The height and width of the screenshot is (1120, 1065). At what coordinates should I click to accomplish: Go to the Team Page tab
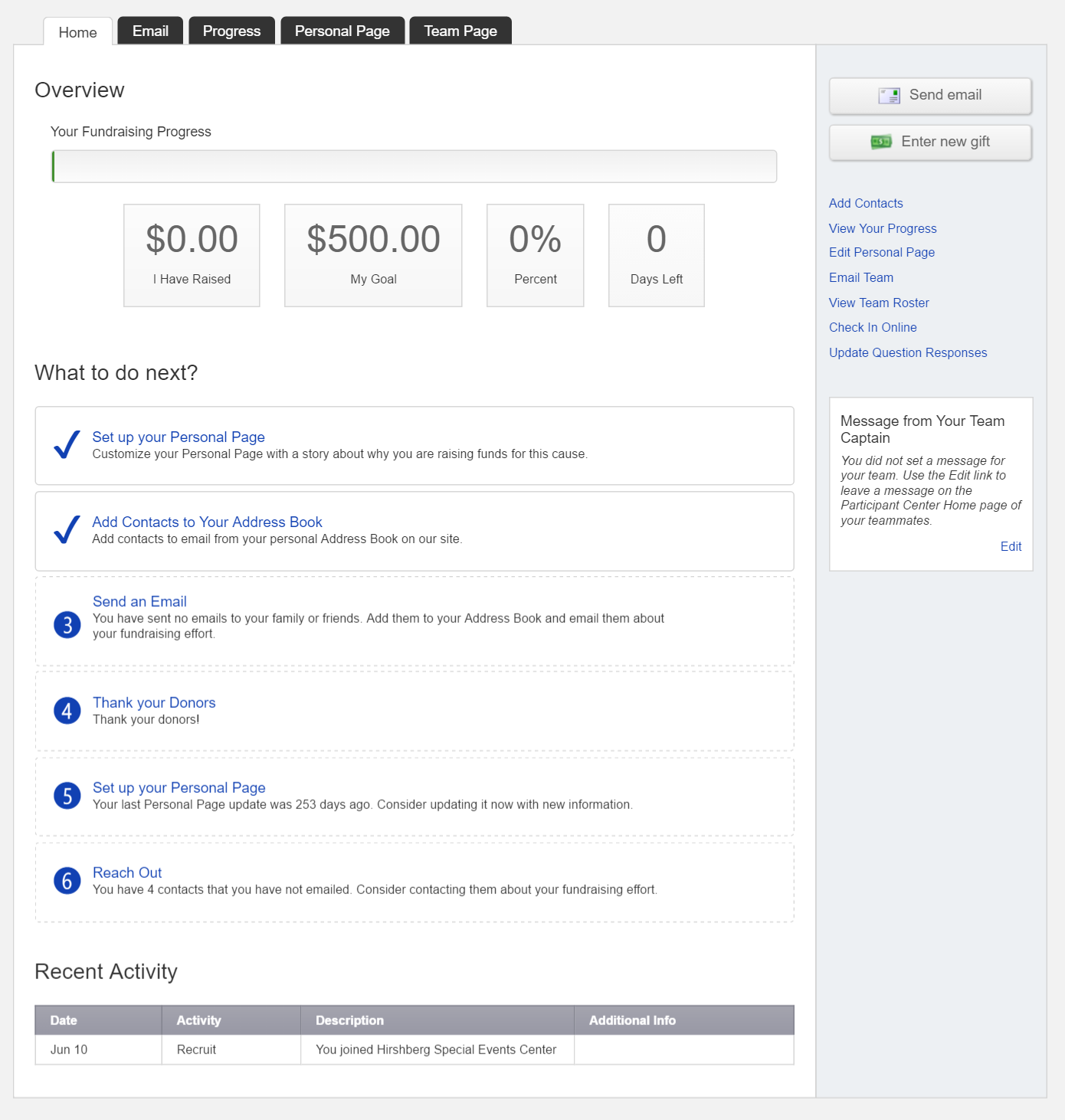pyautogui.click(x=460, y=31)
